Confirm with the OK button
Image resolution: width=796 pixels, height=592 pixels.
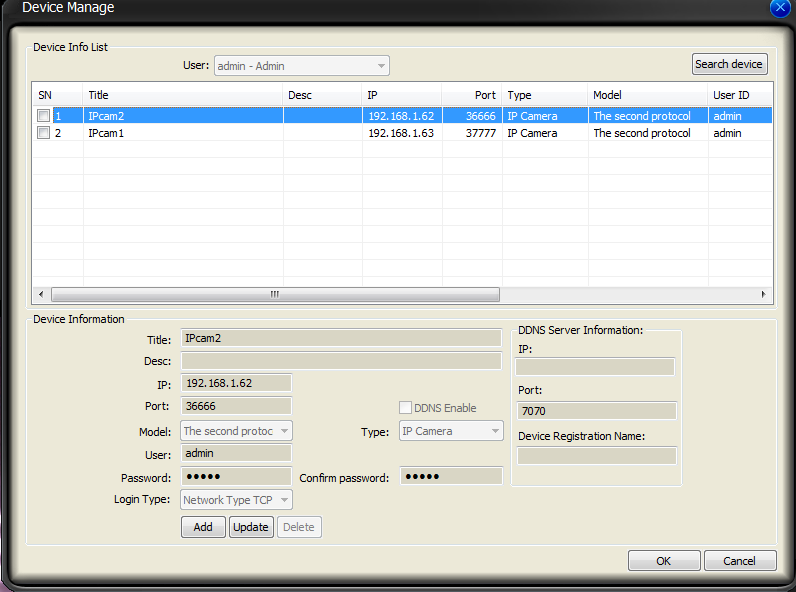(x=664, y=561)
